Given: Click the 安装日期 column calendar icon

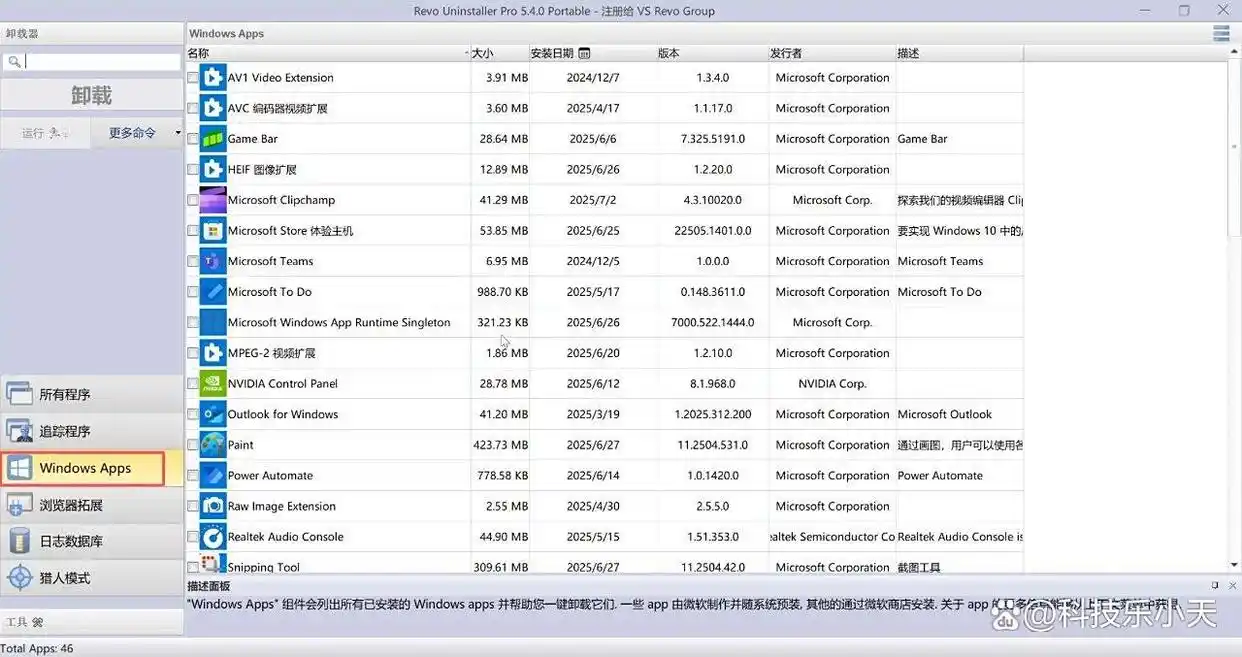Looking at the screenshot, I should (584, 53).
